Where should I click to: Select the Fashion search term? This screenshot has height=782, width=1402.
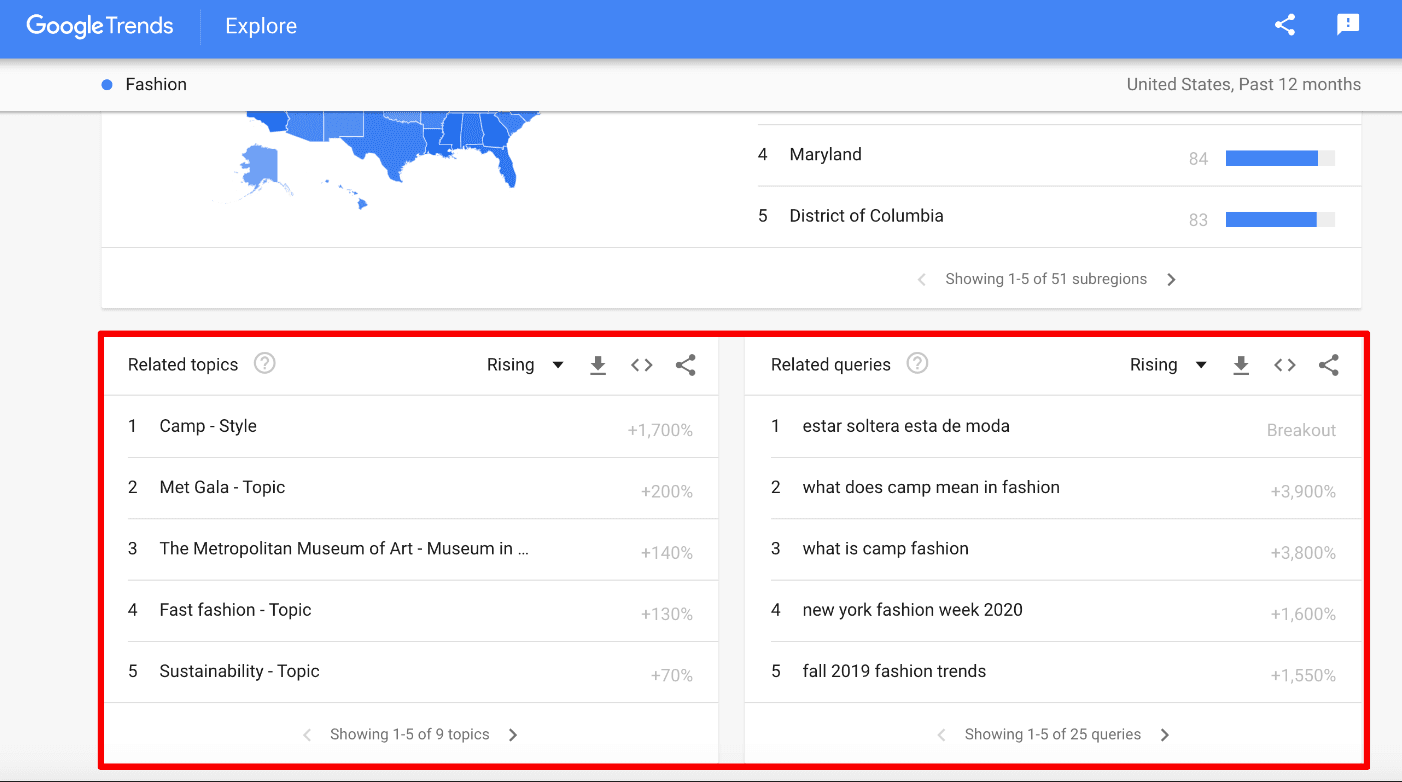(156, 84)
